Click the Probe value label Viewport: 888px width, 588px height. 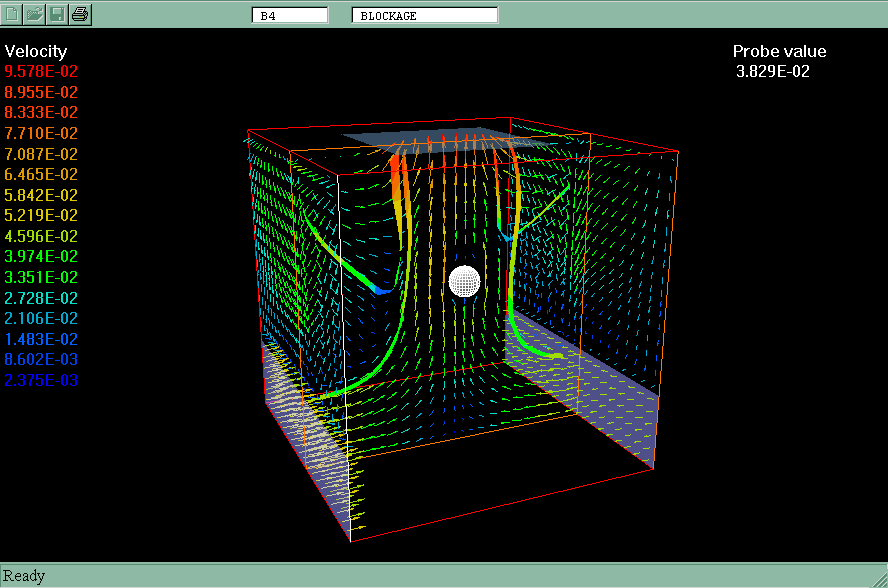point(779,52)
